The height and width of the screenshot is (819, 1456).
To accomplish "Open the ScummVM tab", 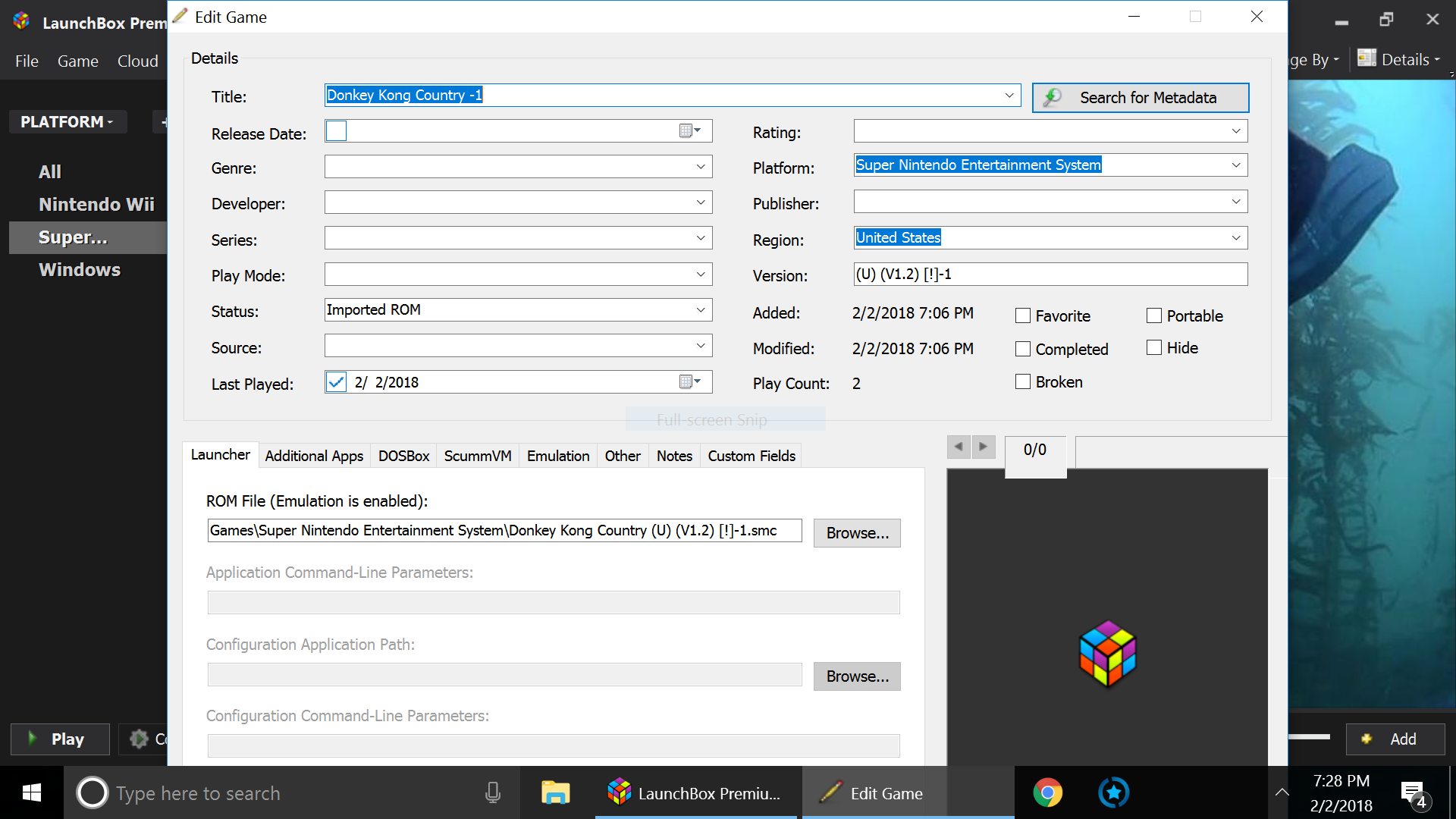I will tap(478, 456).
